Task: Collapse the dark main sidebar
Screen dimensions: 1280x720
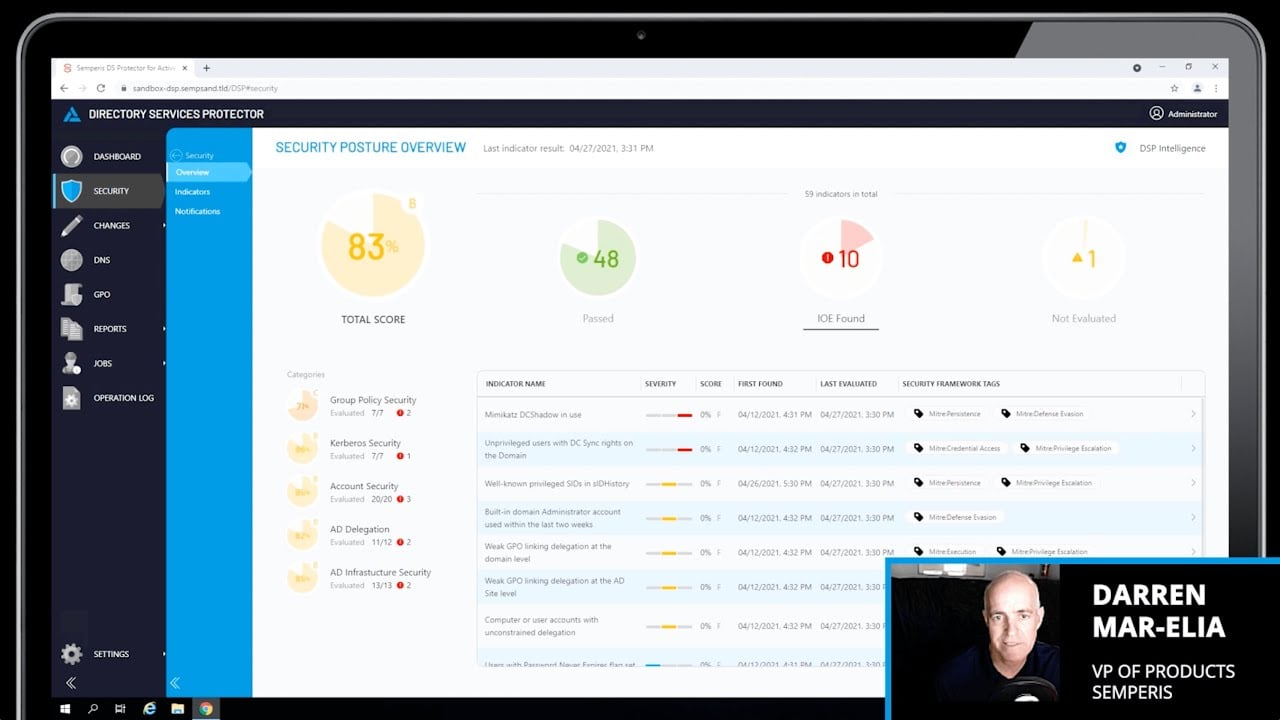Action: click(71, 683)
